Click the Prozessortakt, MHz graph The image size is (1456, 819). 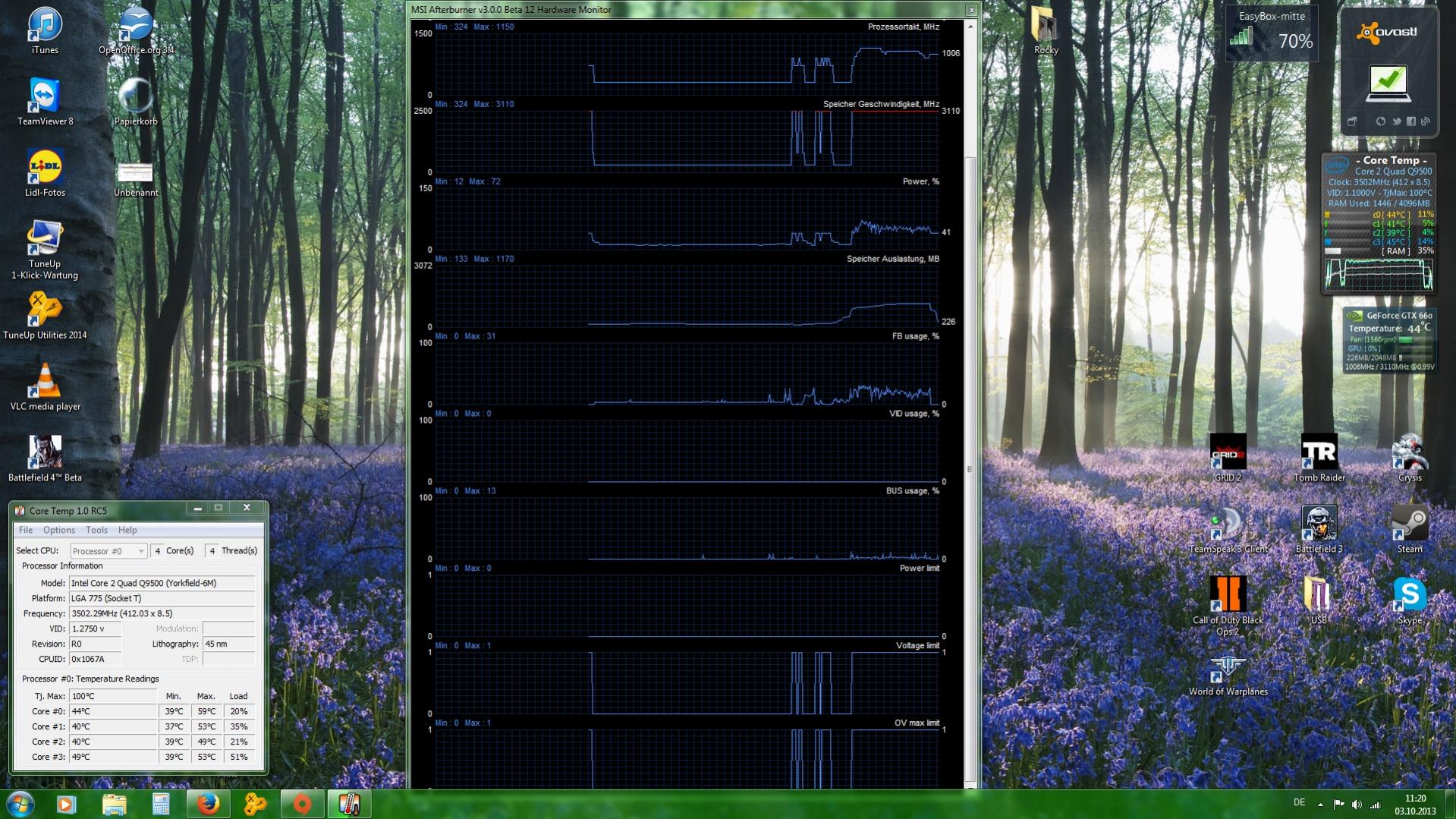pos(687,64)
